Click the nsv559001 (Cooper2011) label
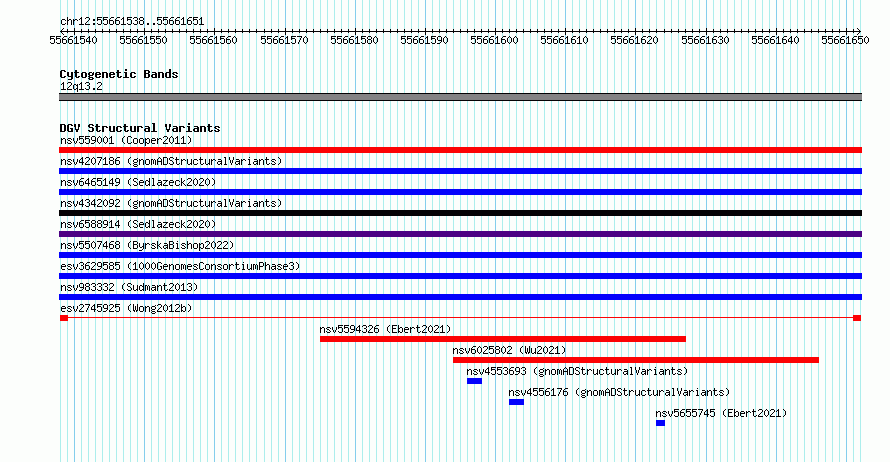890x462 pixels. click(x=126, y=140)
